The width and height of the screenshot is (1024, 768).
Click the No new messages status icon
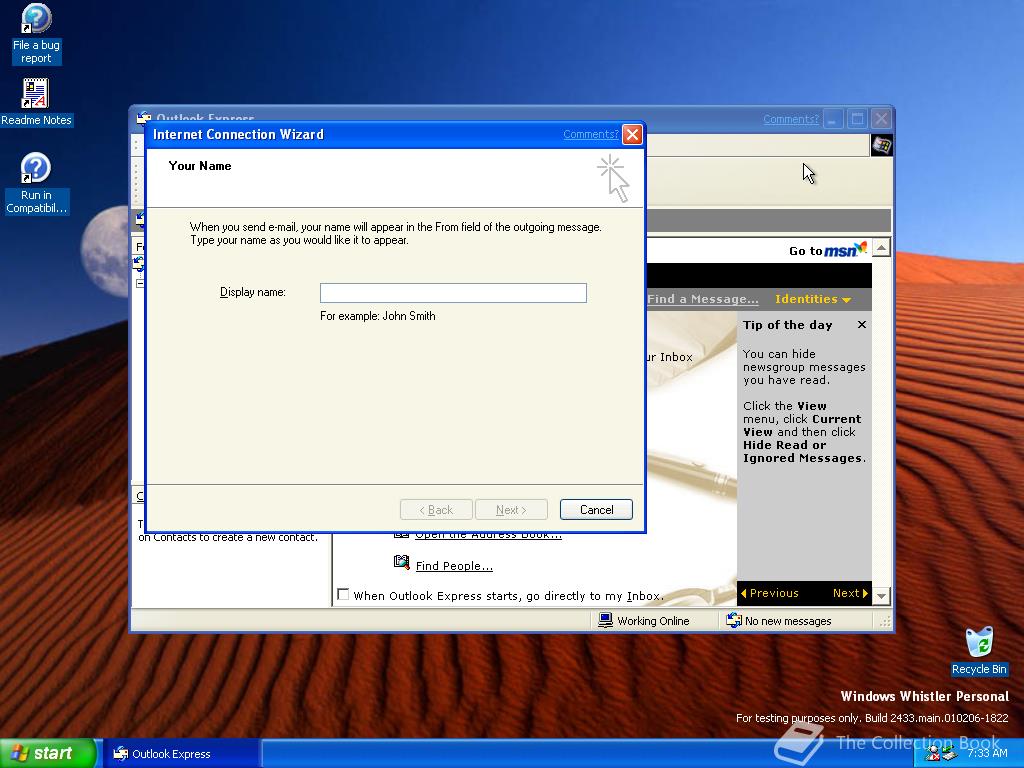click(734, 620)
